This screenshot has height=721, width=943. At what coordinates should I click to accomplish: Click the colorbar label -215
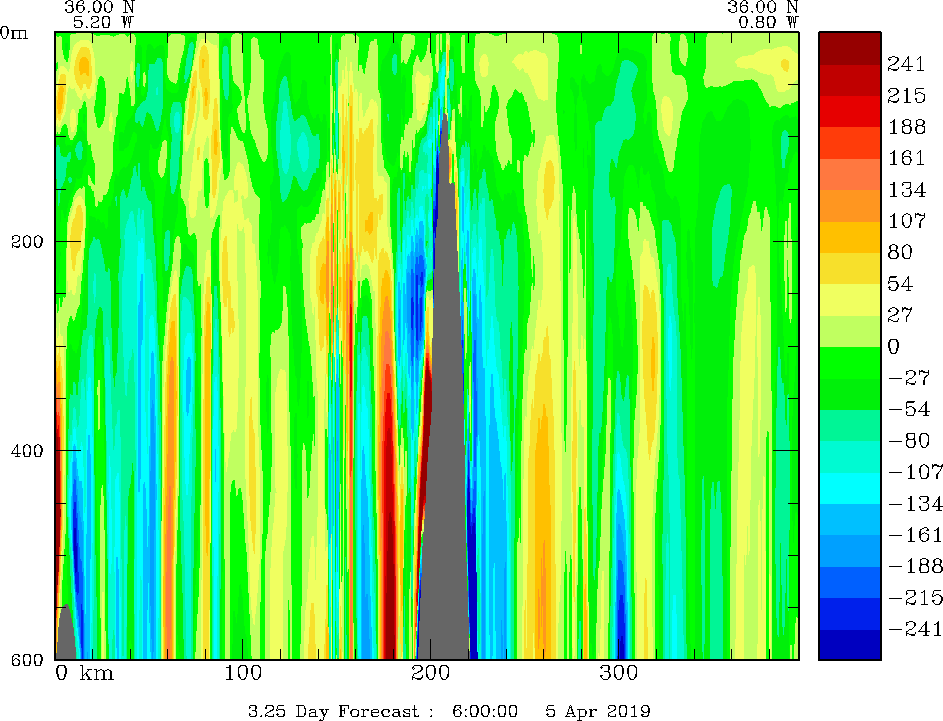click(x=915, y=597)
